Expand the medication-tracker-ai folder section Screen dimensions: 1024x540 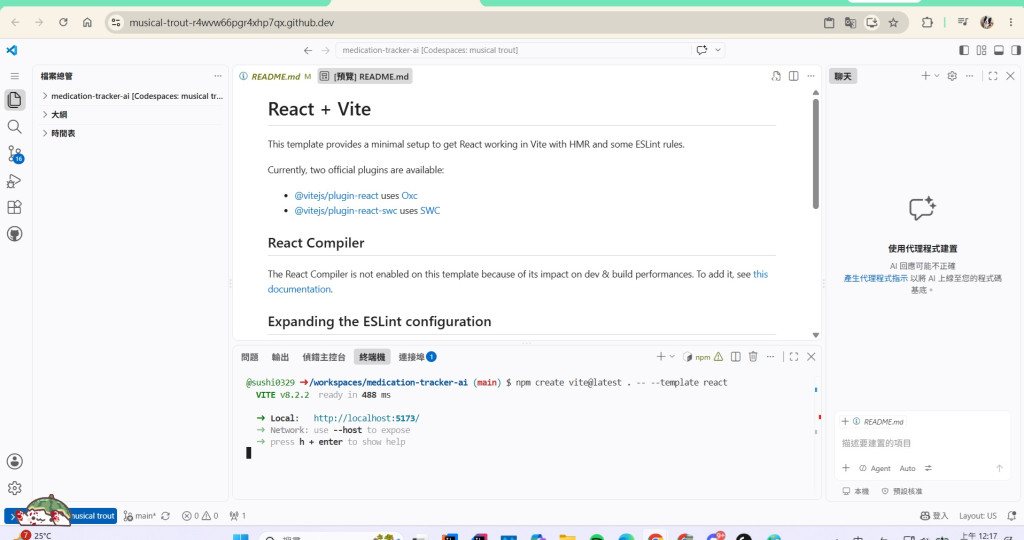point(131,96)
